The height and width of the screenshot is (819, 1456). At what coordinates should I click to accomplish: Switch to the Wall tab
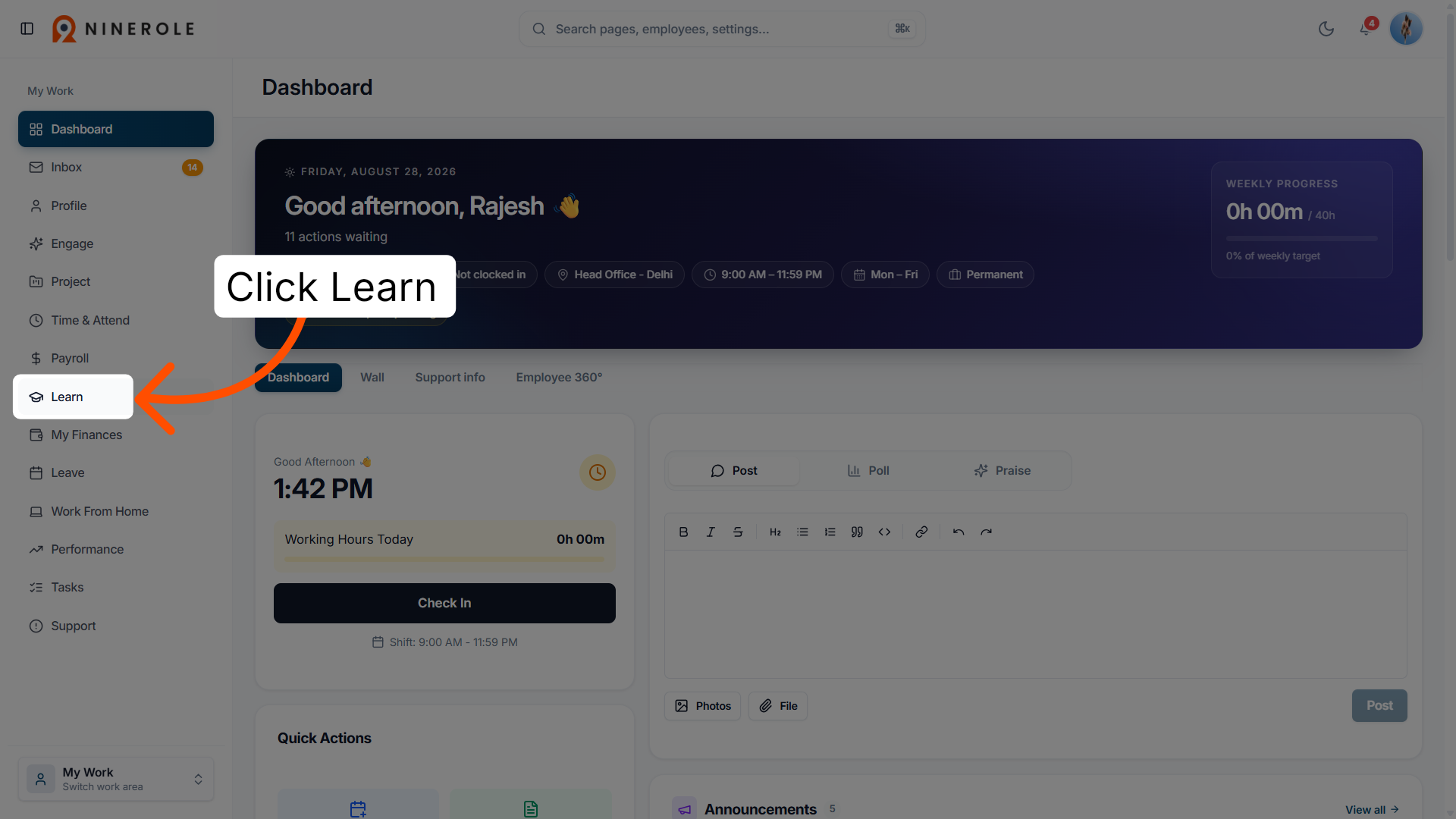372,377
